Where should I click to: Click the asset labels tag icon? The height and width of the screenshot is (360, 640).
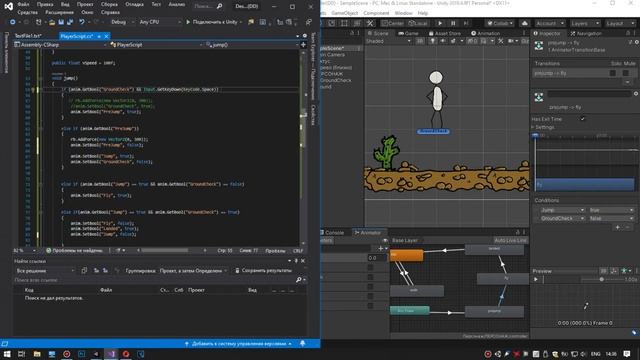[x=634, y=333]
